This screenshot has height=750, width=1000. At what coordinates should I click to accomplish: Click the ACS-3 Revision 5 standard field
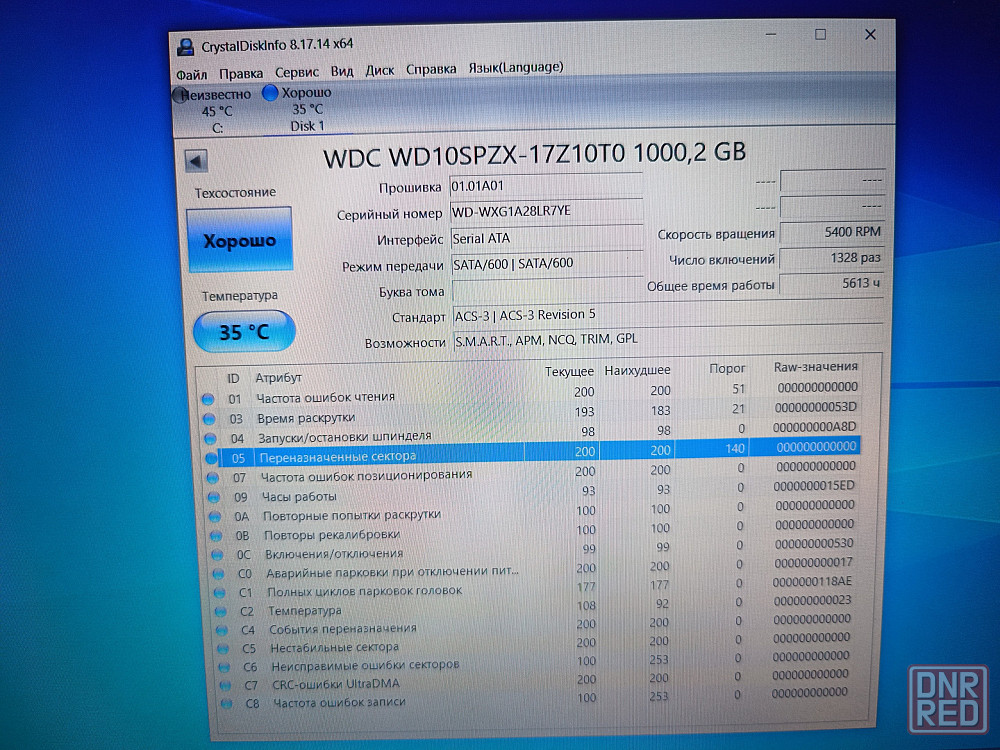(668, 314)
